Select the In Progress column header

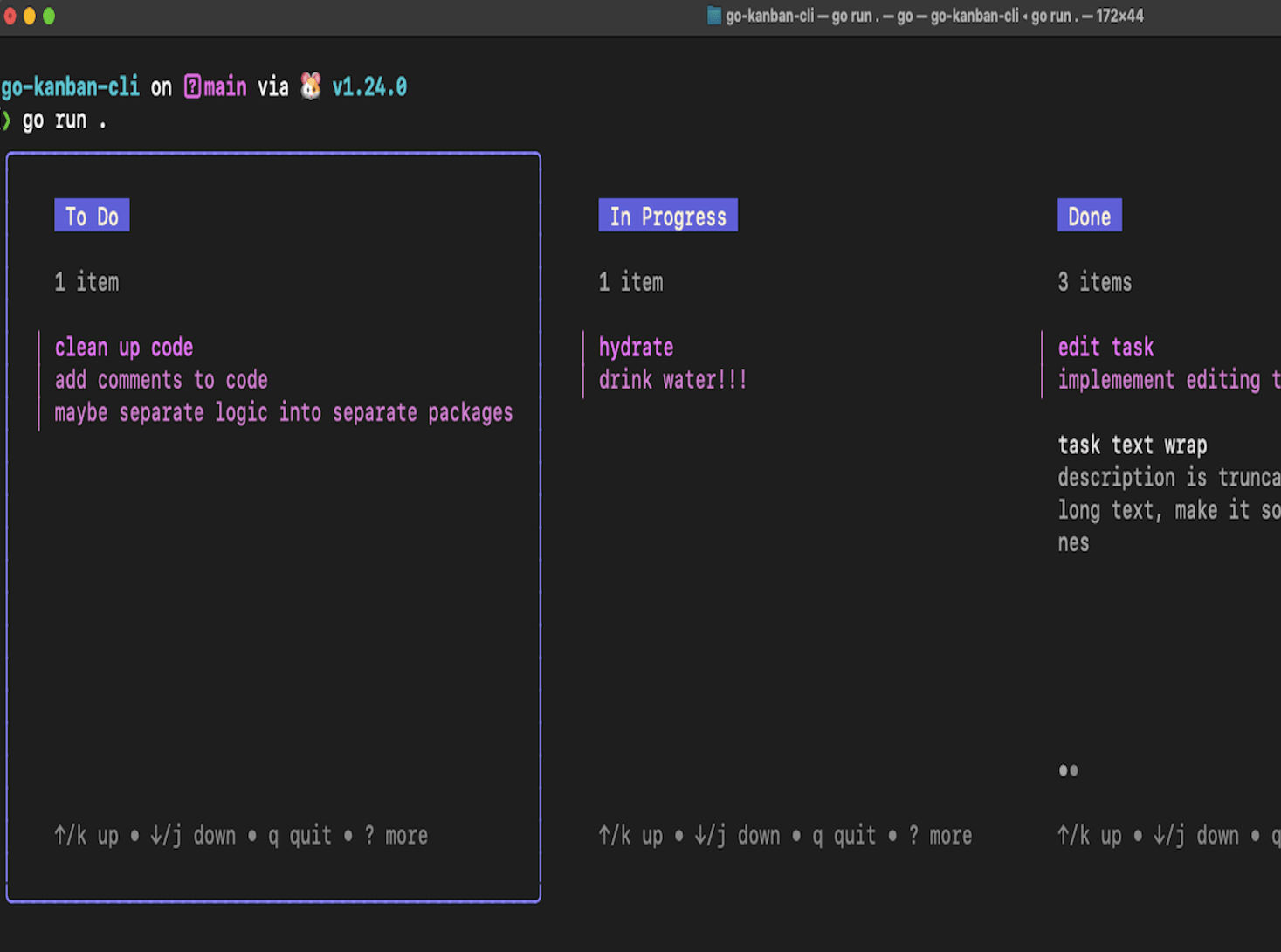(x=668, y=216)
